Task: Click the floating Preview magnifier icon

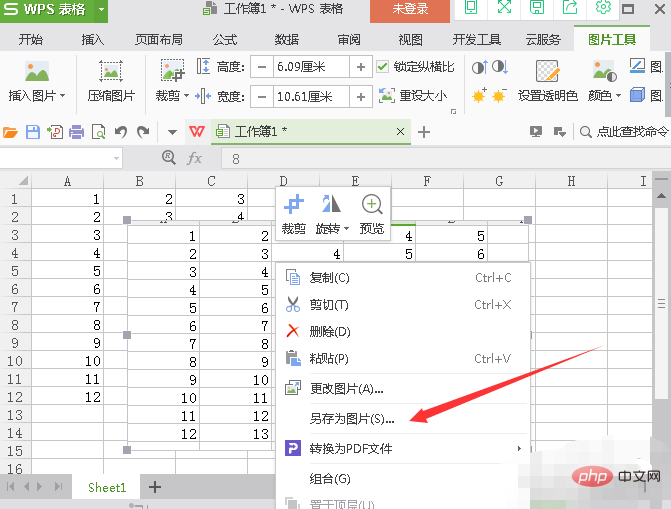Action: (372, 205)
